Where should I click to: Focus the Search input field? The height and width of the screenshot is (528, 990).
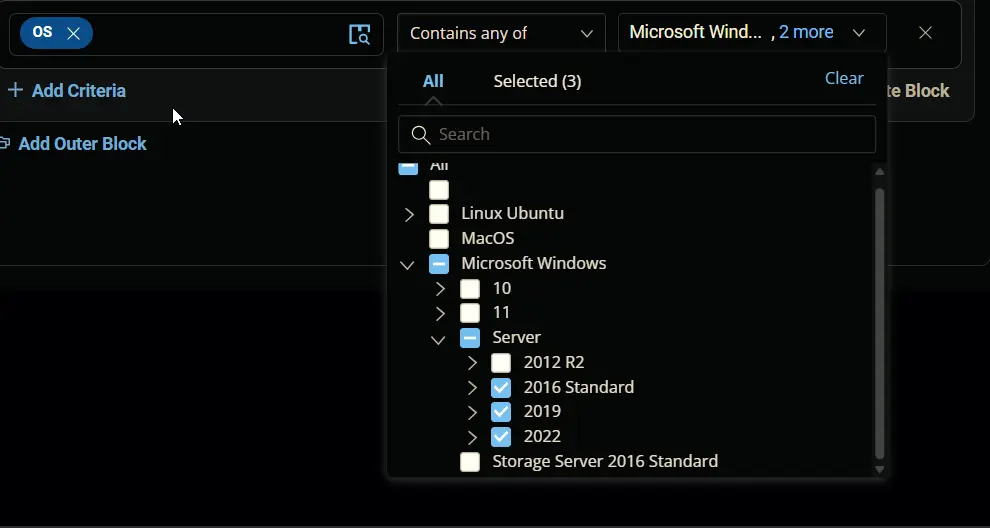[636, 134]
